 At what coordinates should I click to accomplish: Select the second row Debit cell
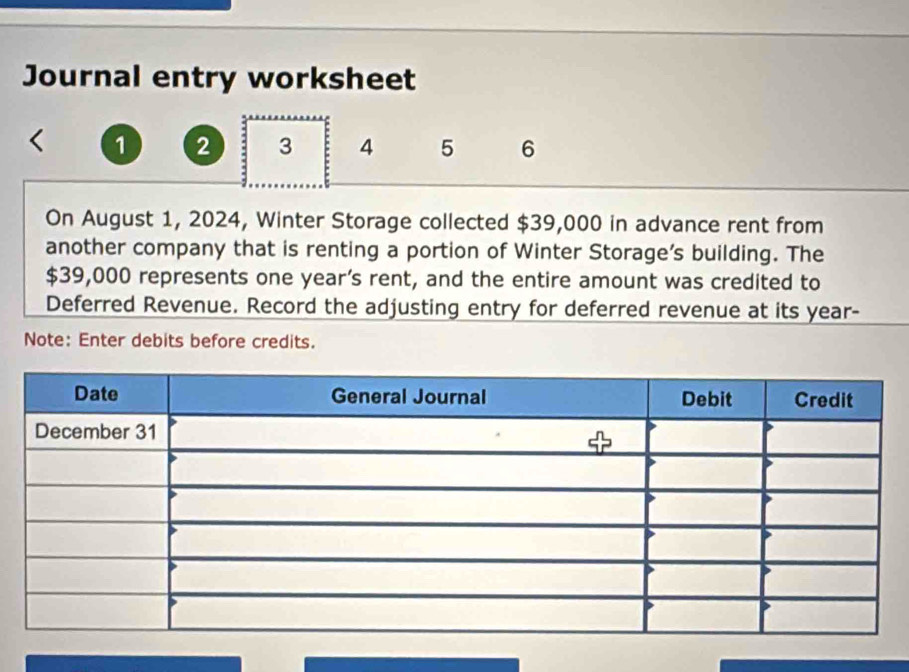point(706,470)
